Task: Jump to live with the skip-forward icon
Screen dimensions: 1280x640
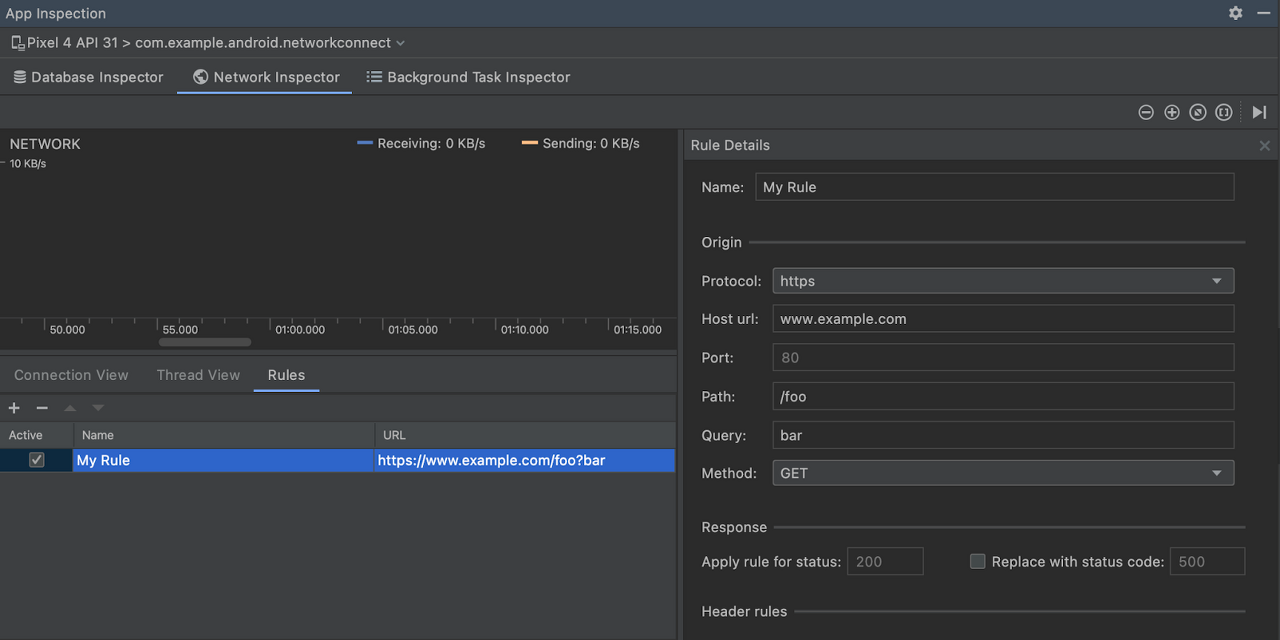Action: (x=1259, y=112)
